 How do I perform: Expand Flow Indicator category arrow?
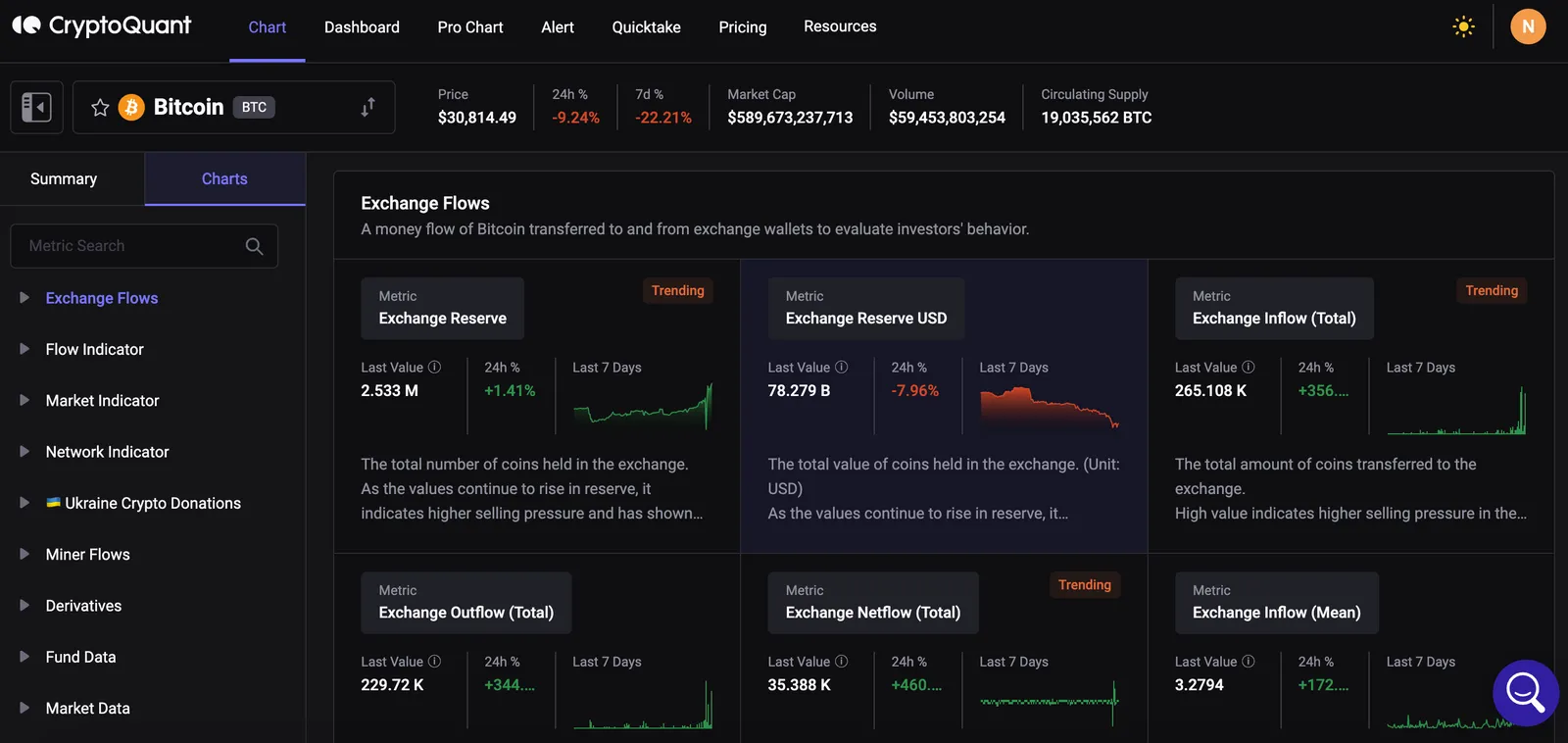point(24,348)
